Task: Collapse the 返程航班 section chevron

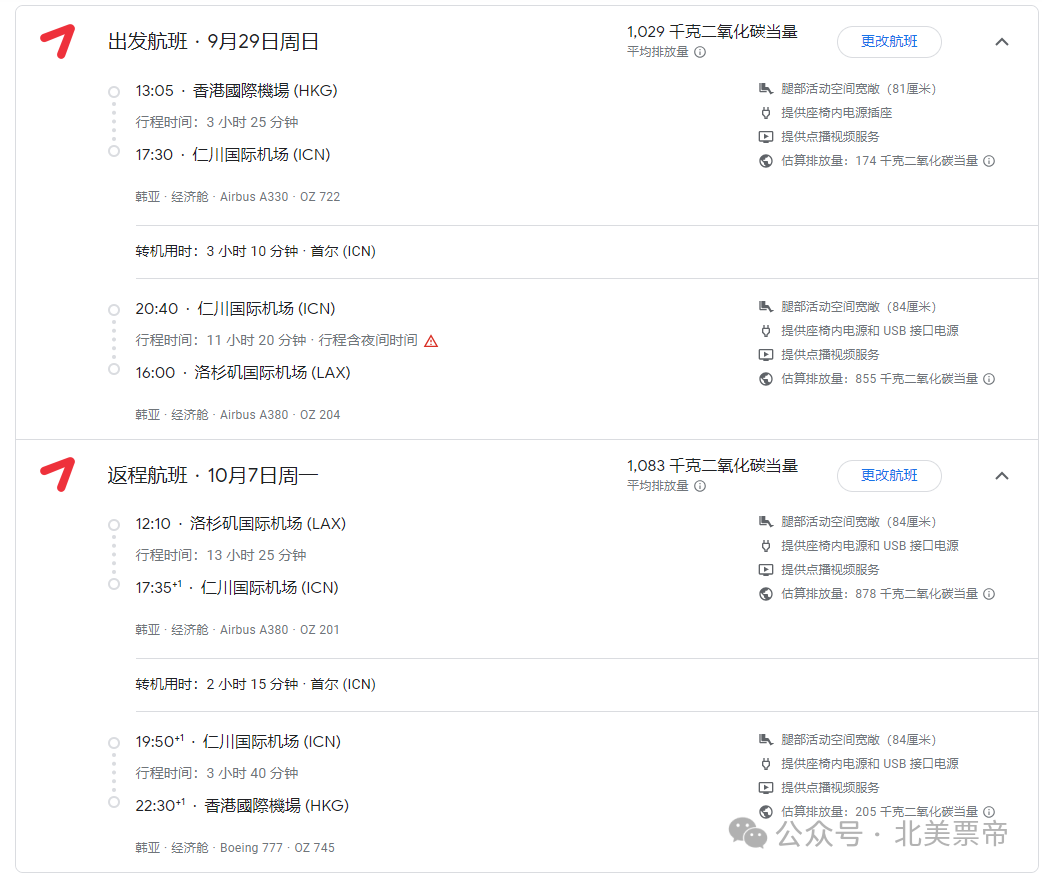Action: (1001, 476)
